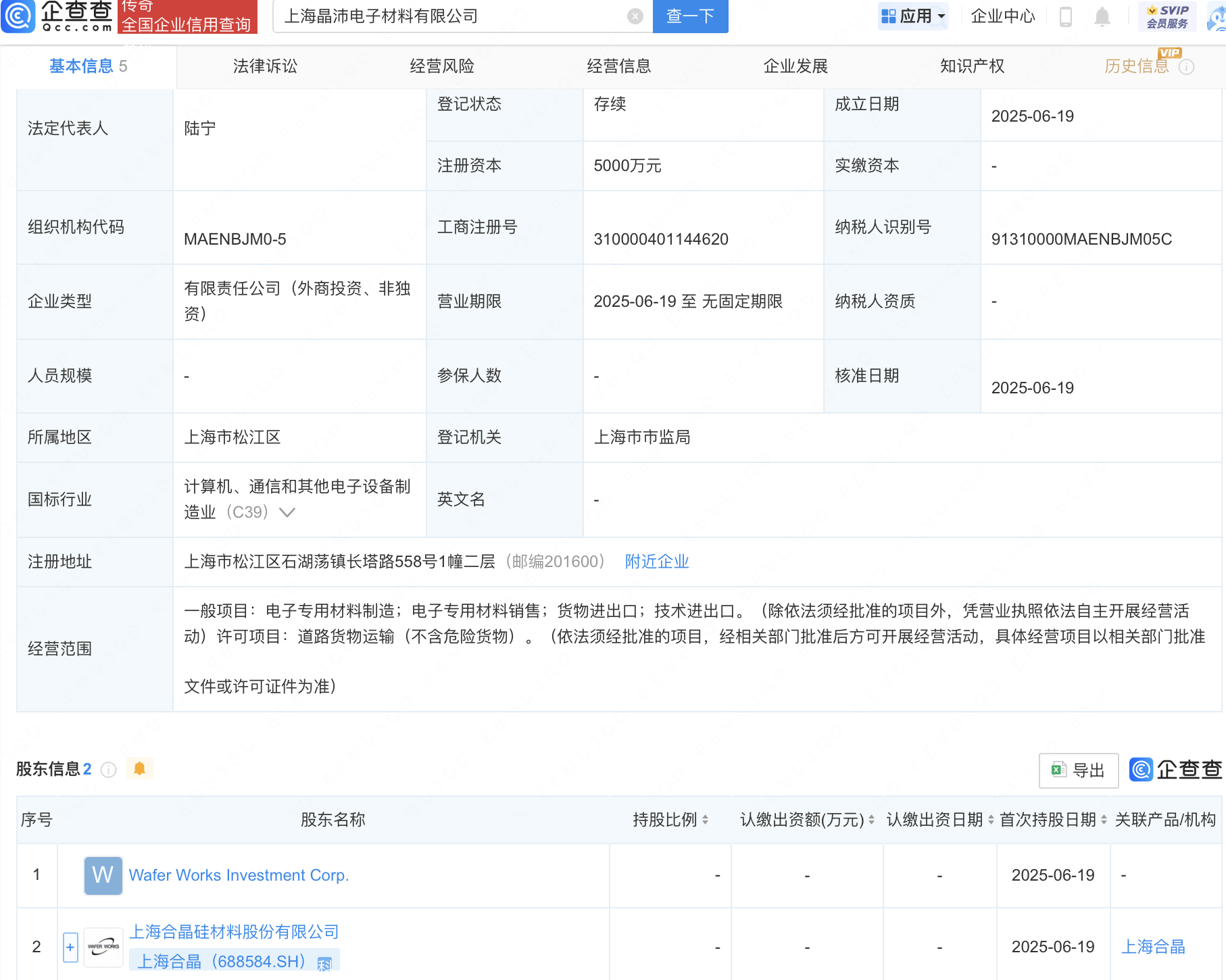Viewport: 1226px width, 980px height.
Task: Clear the search box text
Action: coord(635,16)
